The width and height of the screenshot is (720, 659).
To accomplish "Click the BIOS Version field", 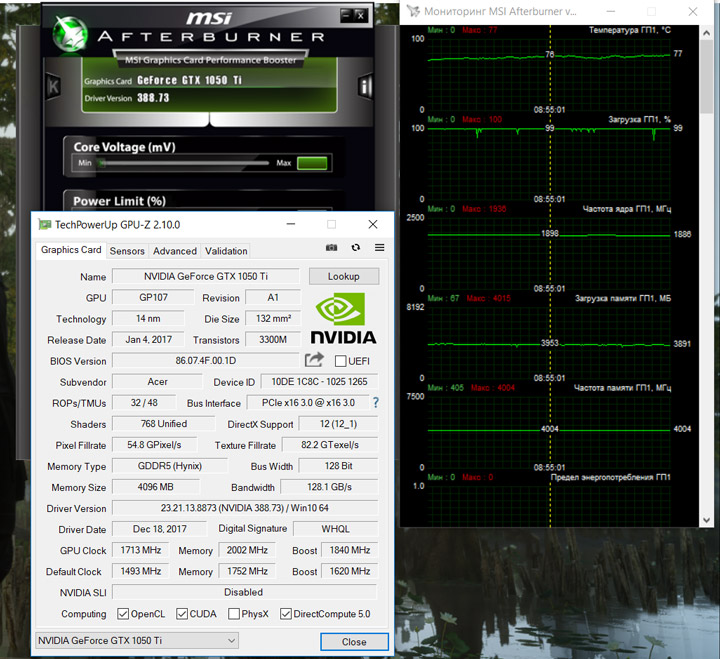I will click(x=206, y=360).
